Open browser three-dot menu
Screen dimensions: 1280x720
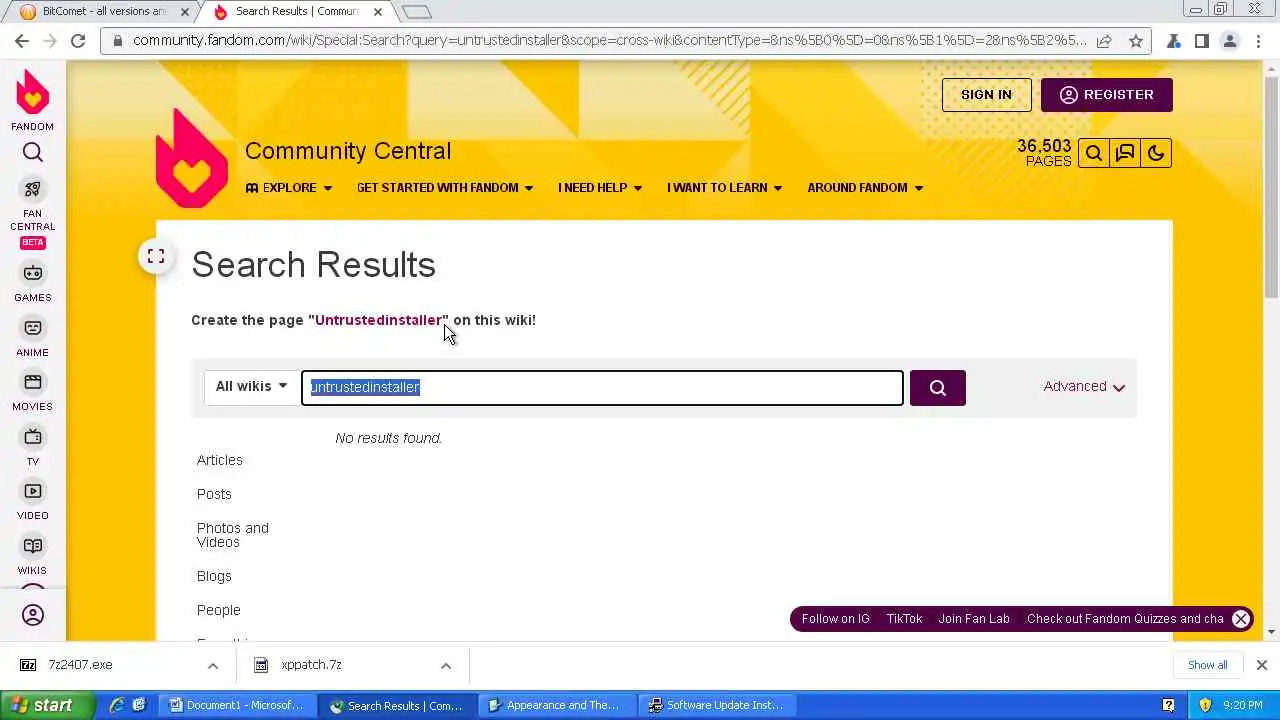click(x=1258, y=41)
